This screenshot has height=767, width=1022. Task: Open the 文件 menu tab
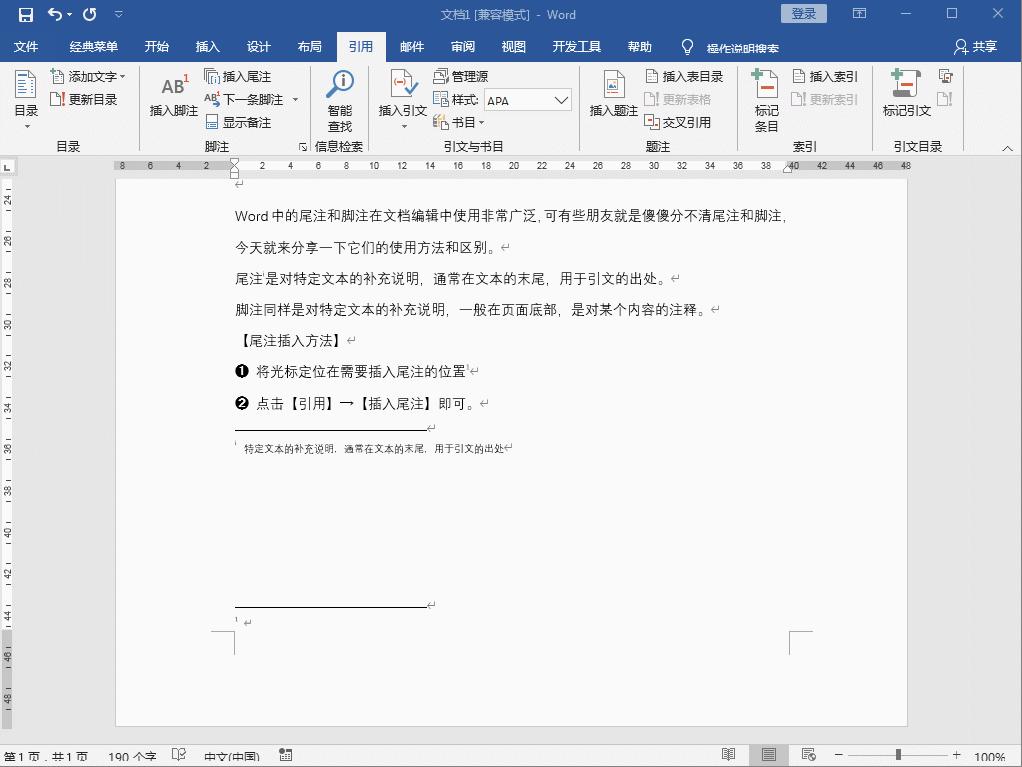tap(26, 47)
